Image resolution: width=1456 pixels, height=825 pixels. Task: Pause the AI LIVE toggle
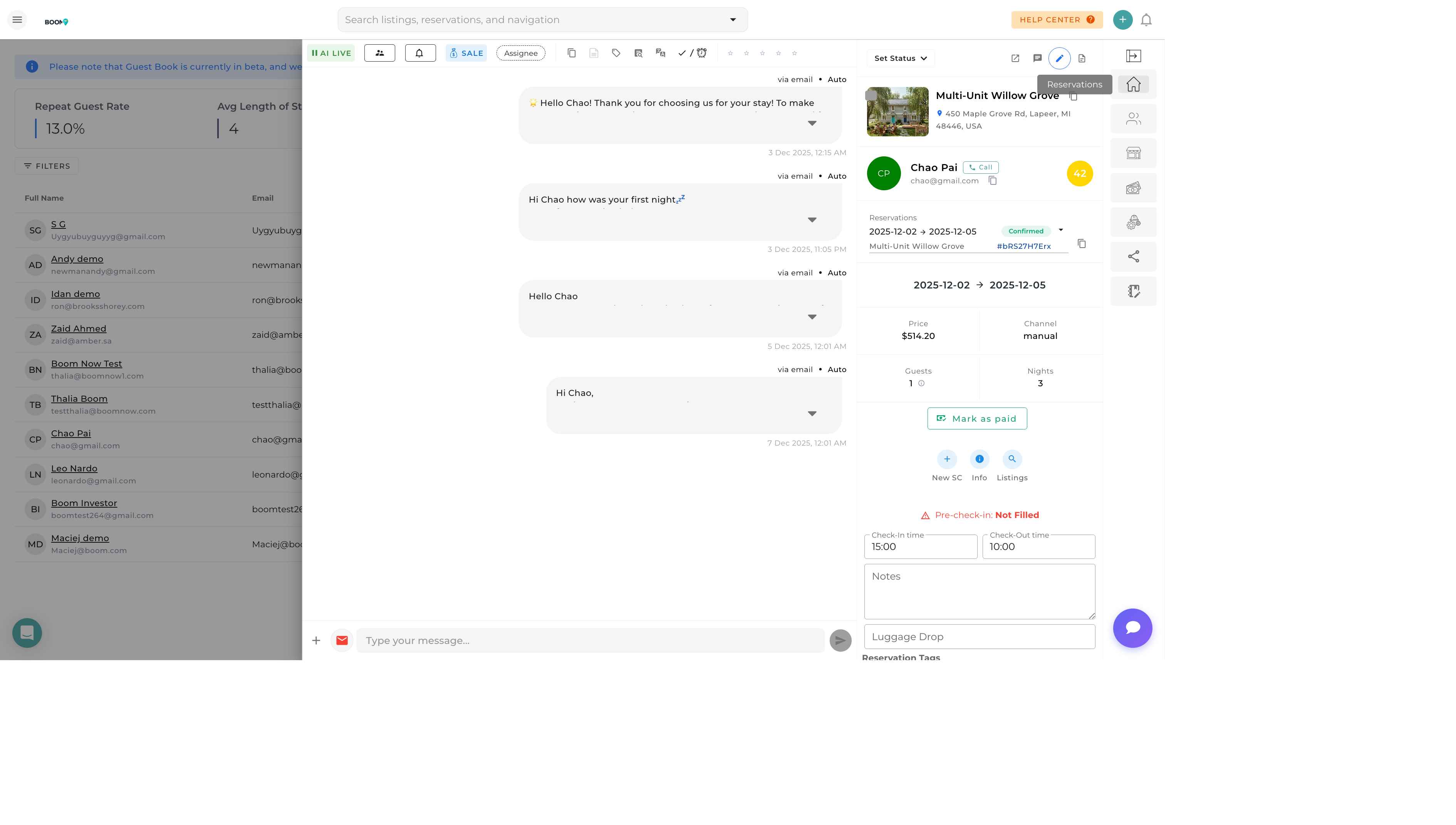pos(331,53)
